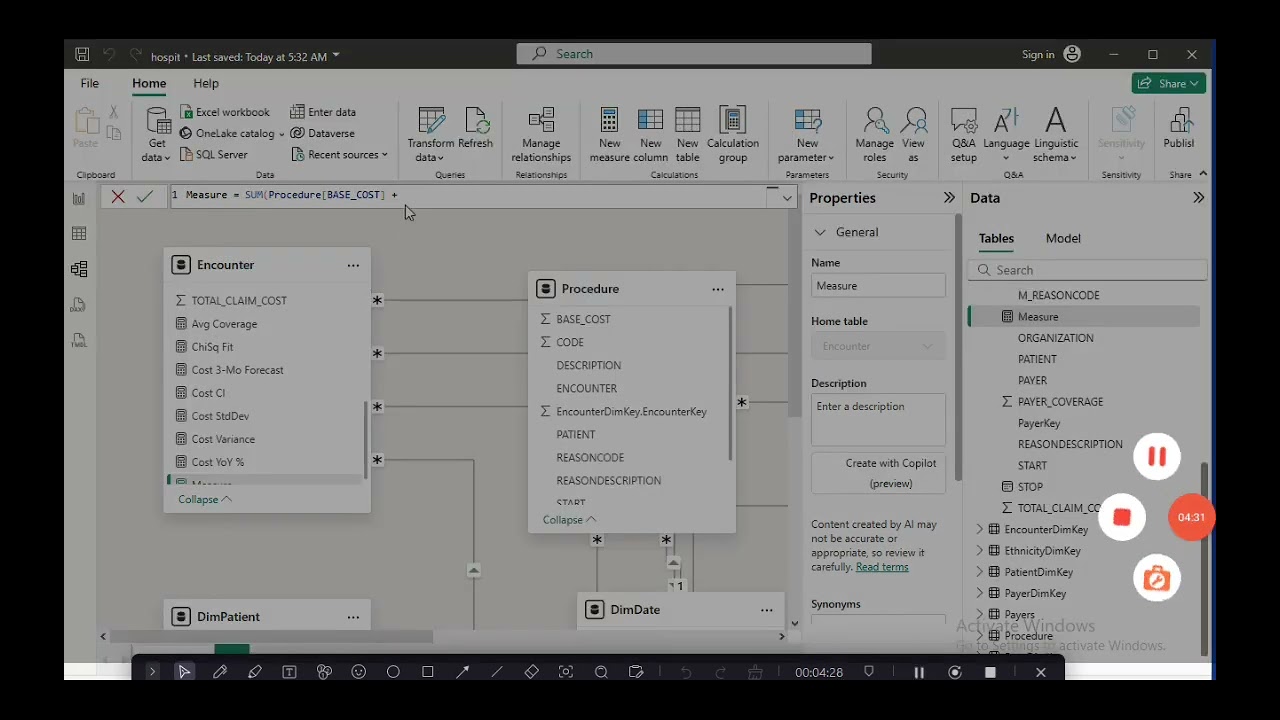
Task: Open Manage relationships dialog
Action: tap(541, 134)
